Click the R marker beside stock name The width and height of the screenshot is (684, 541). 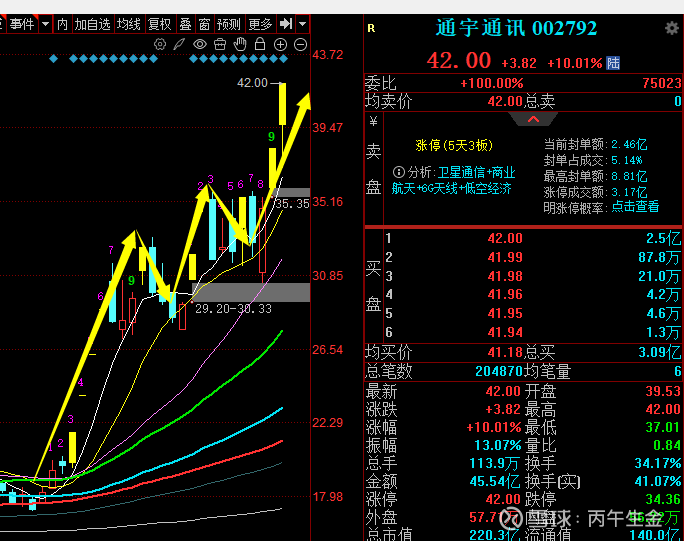pyautogui.click(x=371, y=28)
